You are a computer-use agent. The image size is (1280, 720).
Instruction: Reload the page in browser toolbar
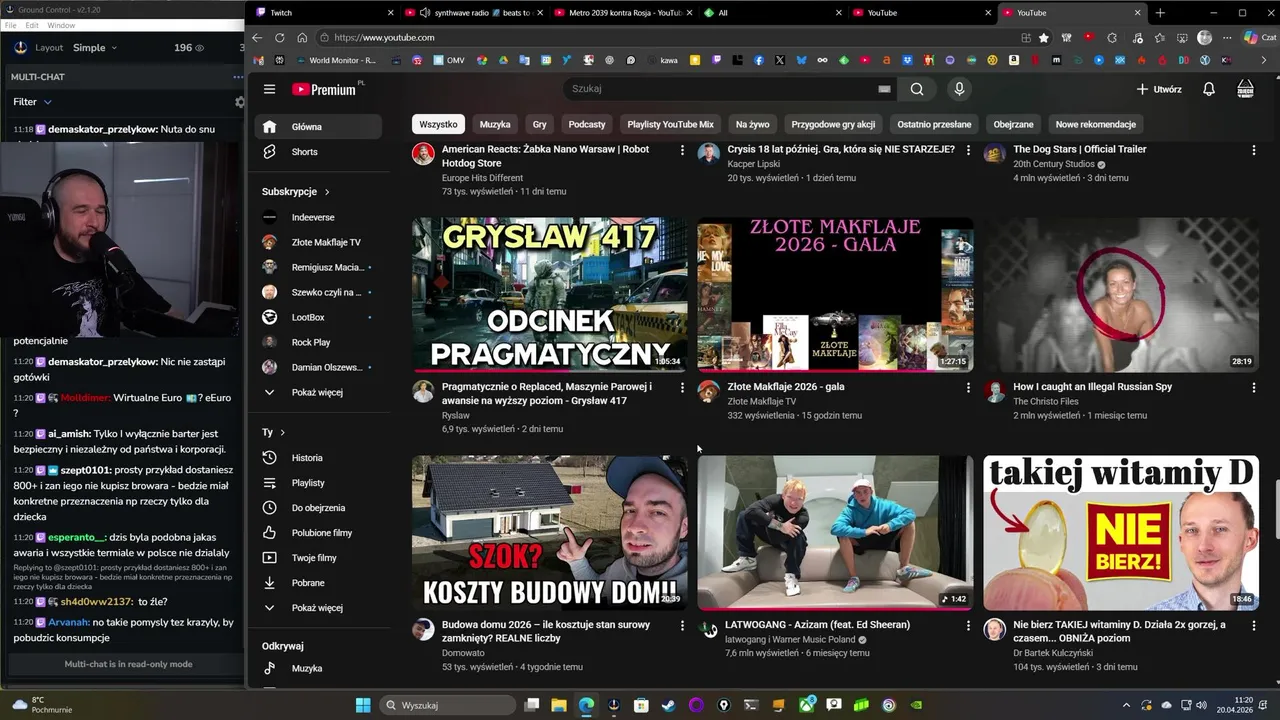[x=280, y=38]
